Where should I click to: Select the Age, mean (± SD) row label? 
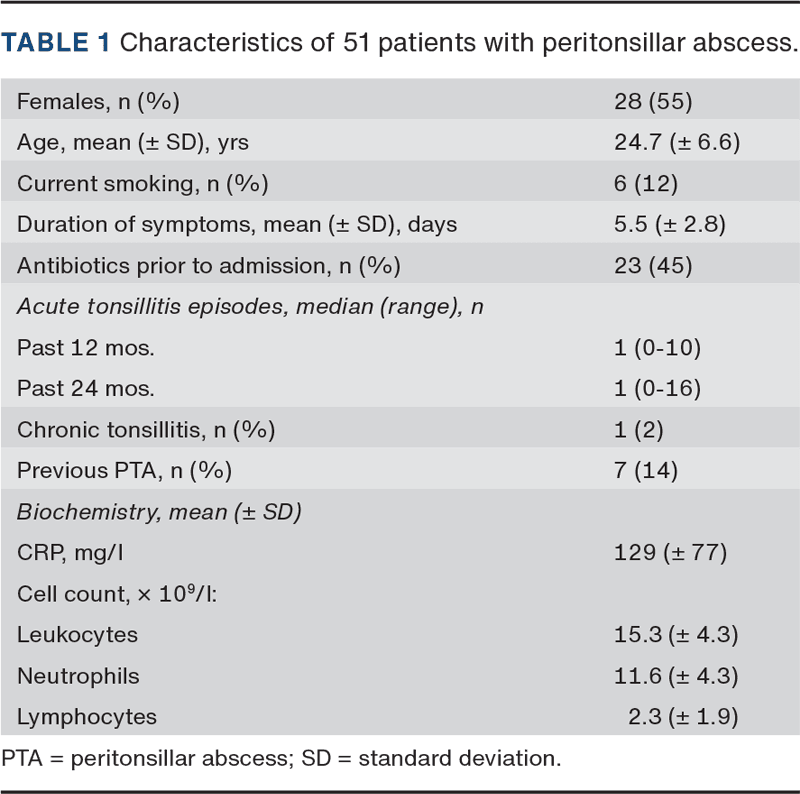133,143
